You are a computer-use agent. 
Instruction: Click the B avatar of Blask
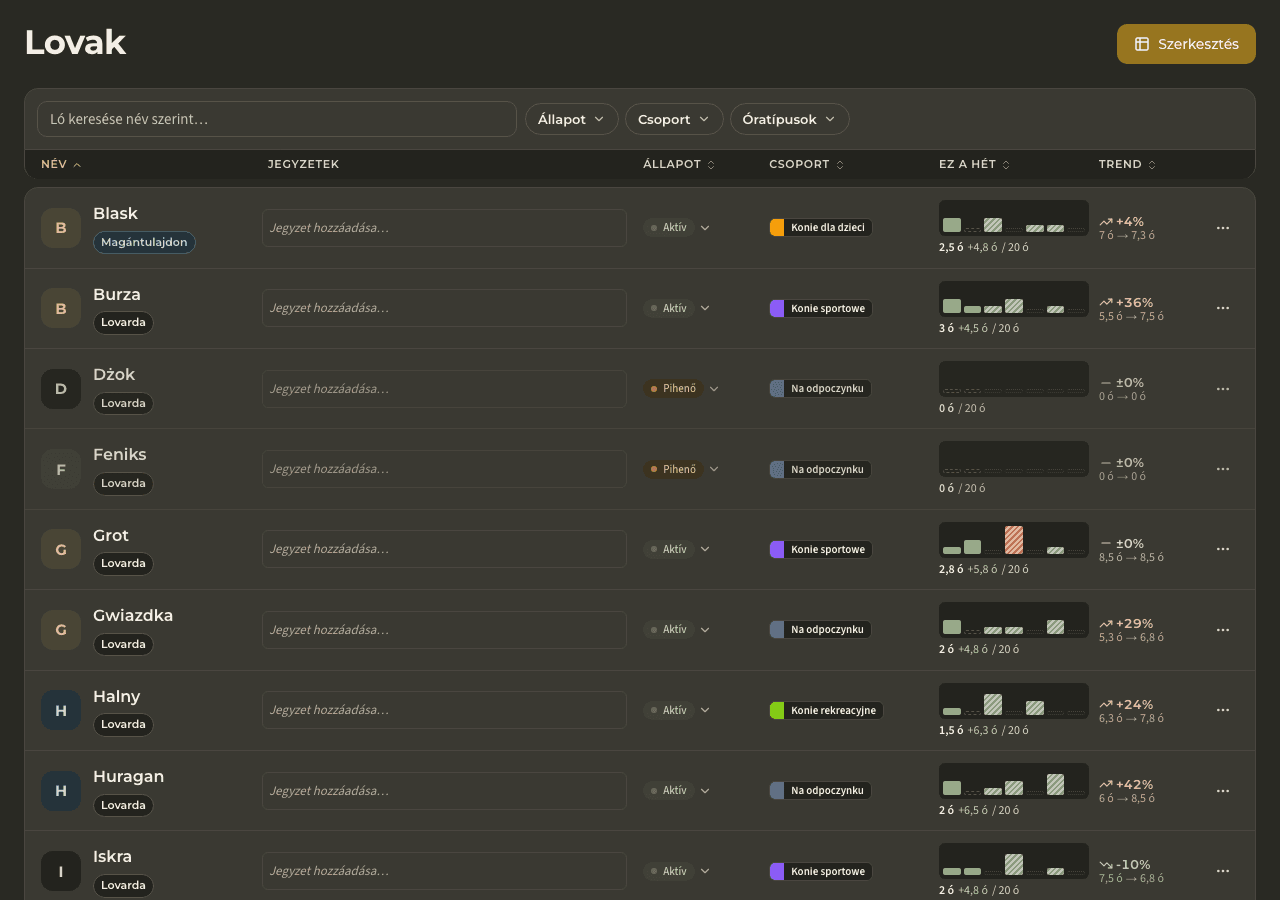[61, 228]
